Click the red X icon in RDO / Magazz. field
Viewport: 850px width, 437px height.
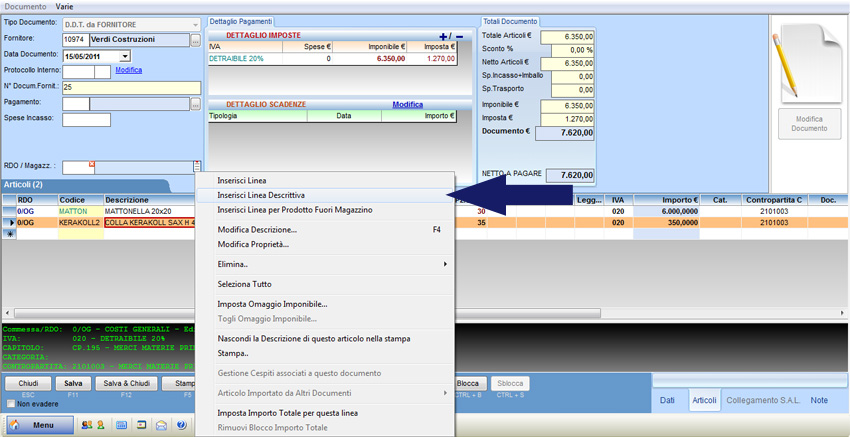click(92, 164)
